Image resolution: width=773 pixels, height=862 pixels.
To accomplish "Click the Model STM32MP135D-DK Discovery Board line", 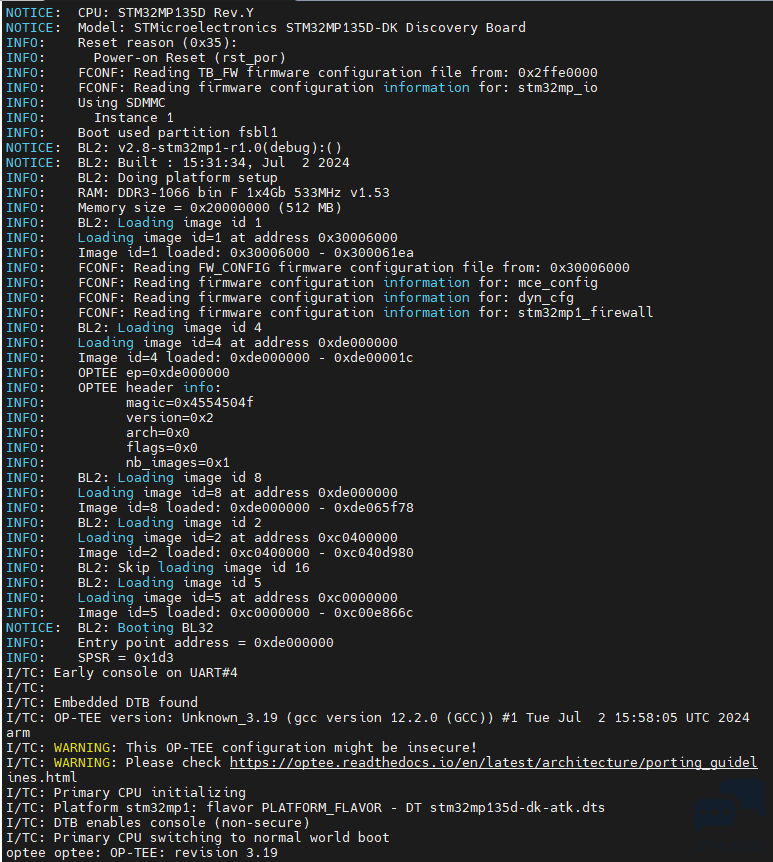I will (x=266, y=27).
